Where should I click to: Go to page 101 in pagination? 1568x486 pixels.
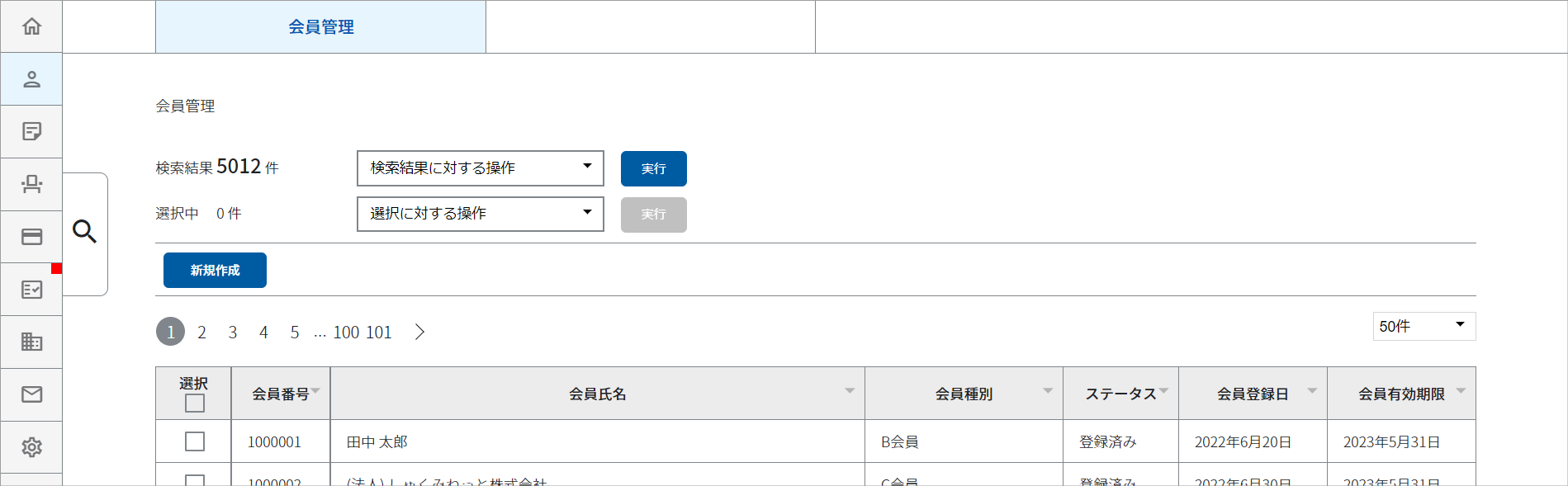point(378,333)
